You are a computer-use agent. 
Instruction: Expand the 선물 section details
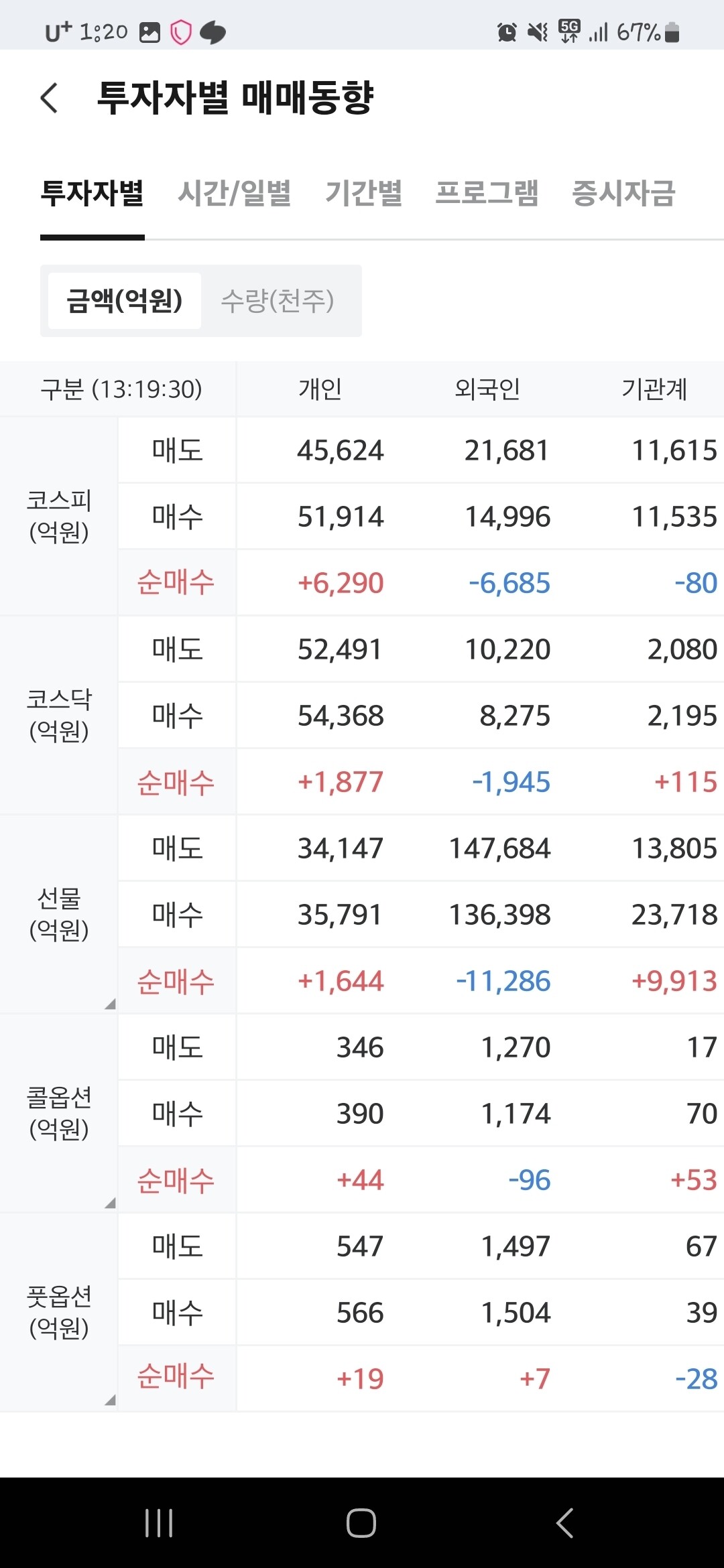[111, 1004]
